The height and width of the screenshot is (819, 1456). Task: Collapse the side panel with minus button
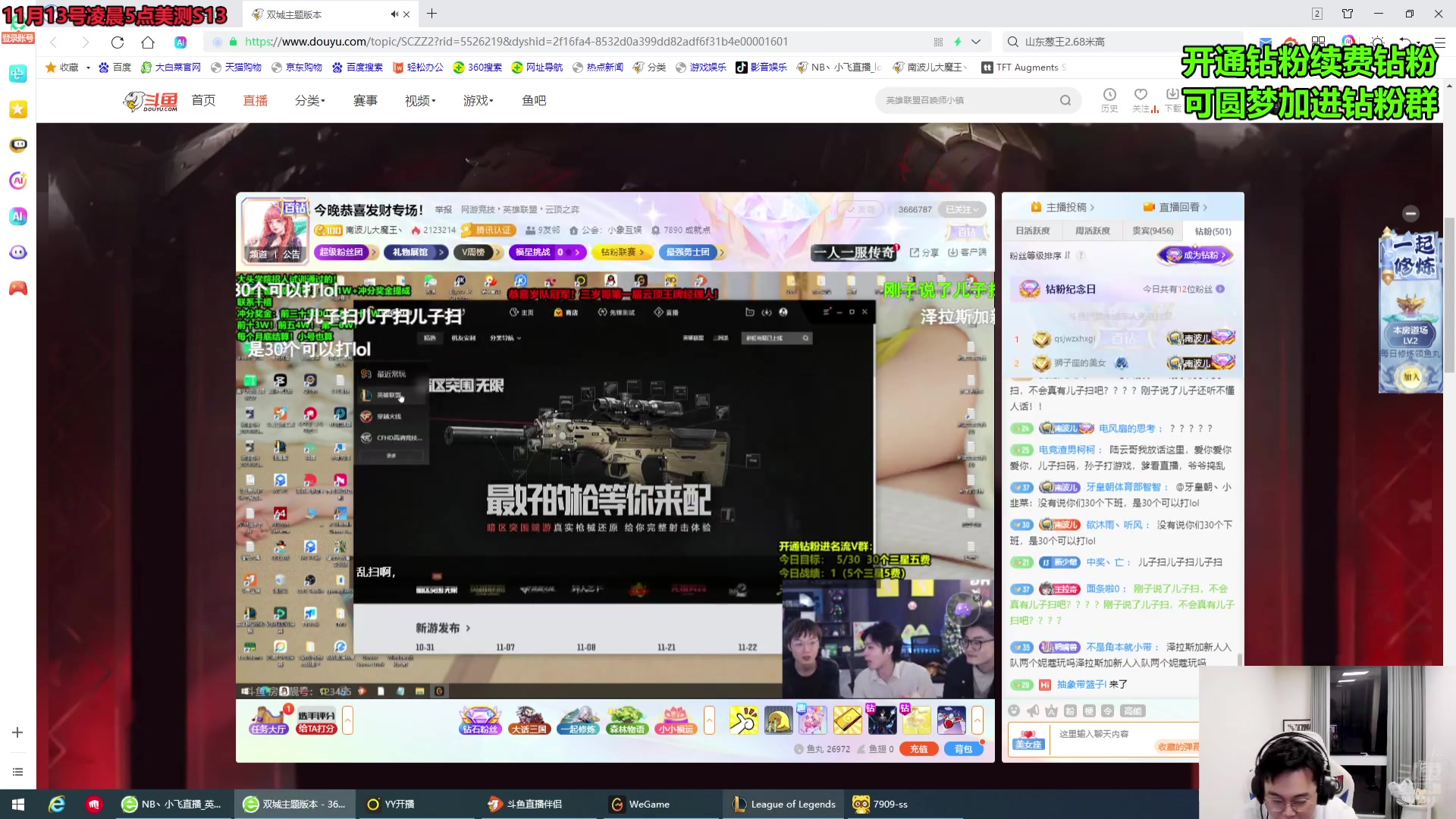pyautogui.click(x=1410, y=214)
